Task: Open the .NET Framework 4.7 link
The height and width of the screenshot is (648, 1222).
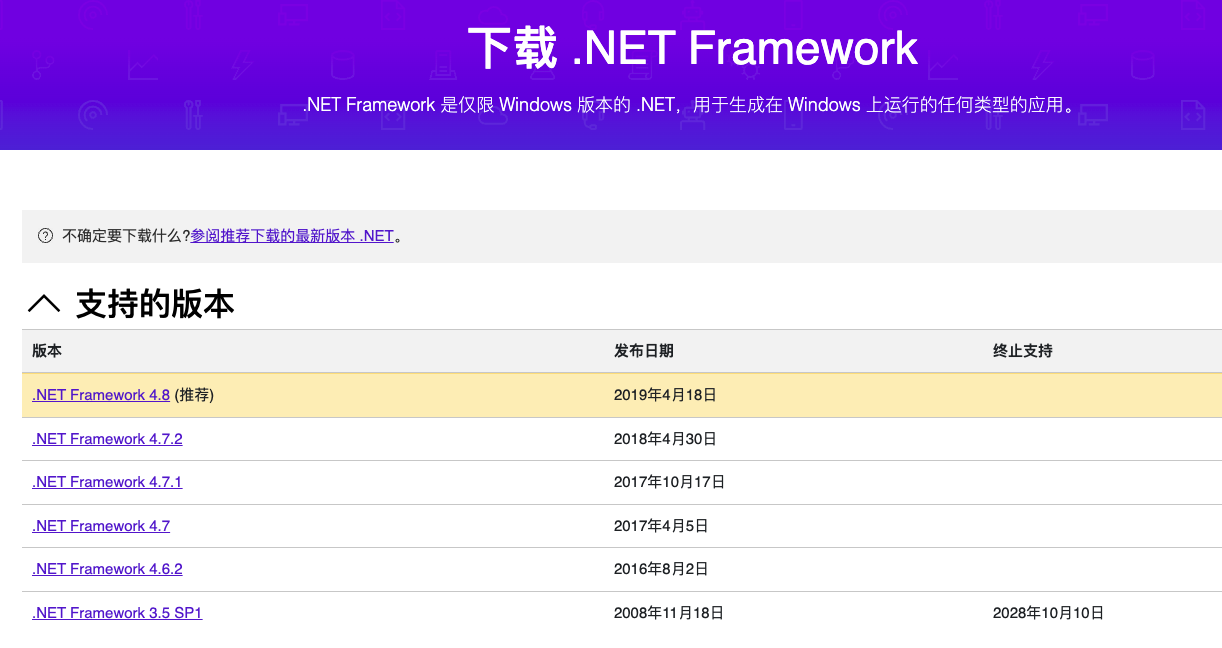Action: pos(101,526)
